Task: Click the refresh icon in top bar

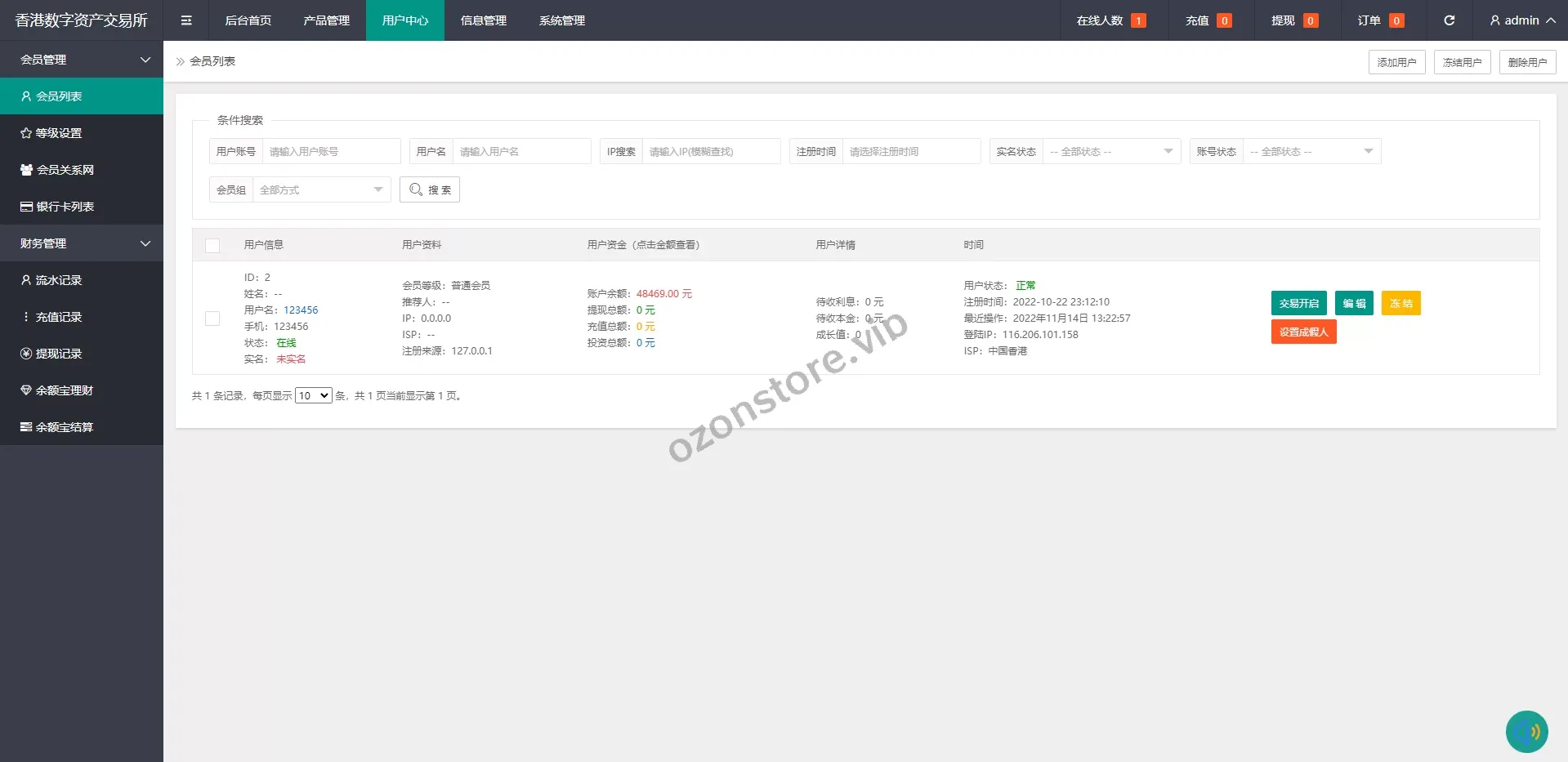Action: click(1449, 20)
